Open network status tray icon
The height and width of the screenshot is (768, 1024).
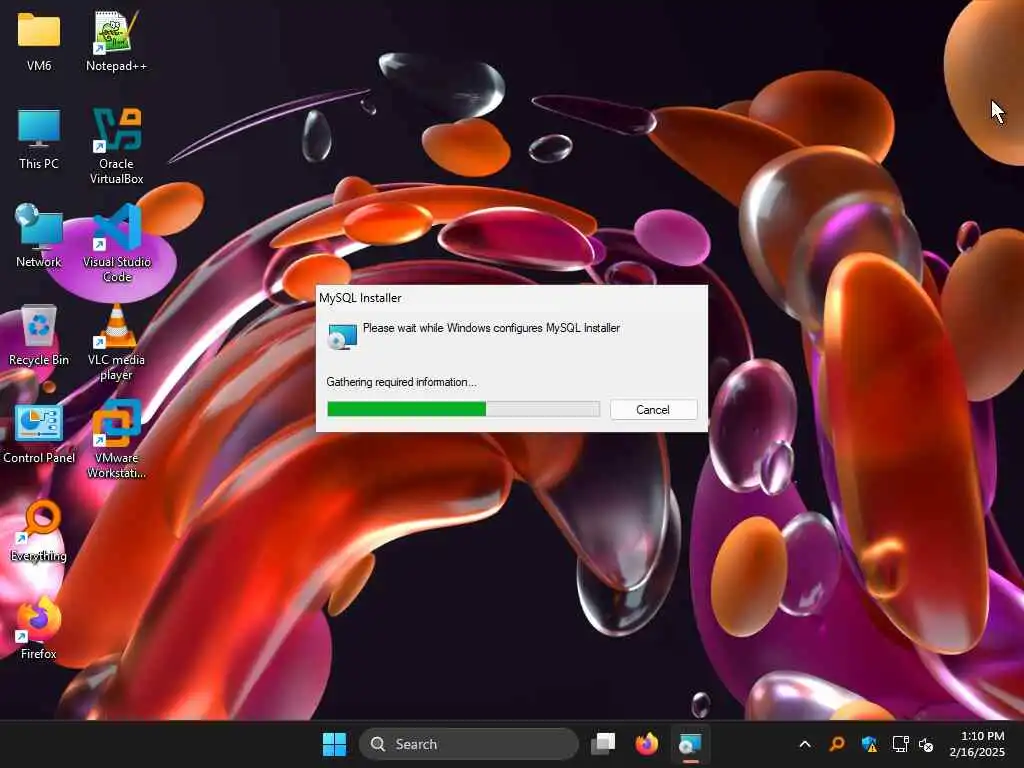(x=901, y=744)
